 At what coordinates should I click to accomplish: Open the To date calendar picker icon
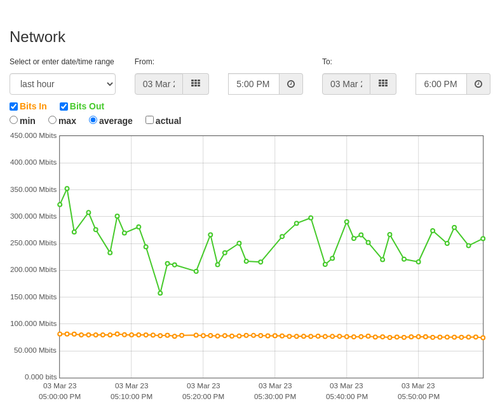[x=383, y=84]
